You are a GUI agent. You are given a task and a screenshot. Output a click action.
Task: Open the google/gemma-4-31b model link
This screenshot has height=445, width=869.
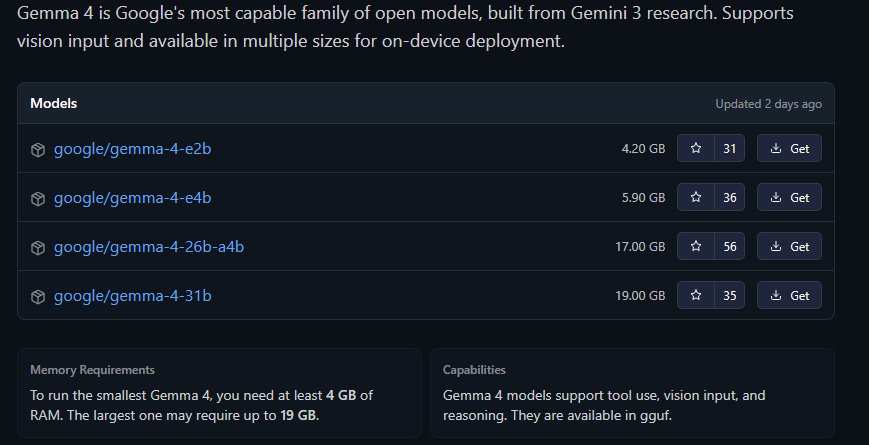point(132,296)
